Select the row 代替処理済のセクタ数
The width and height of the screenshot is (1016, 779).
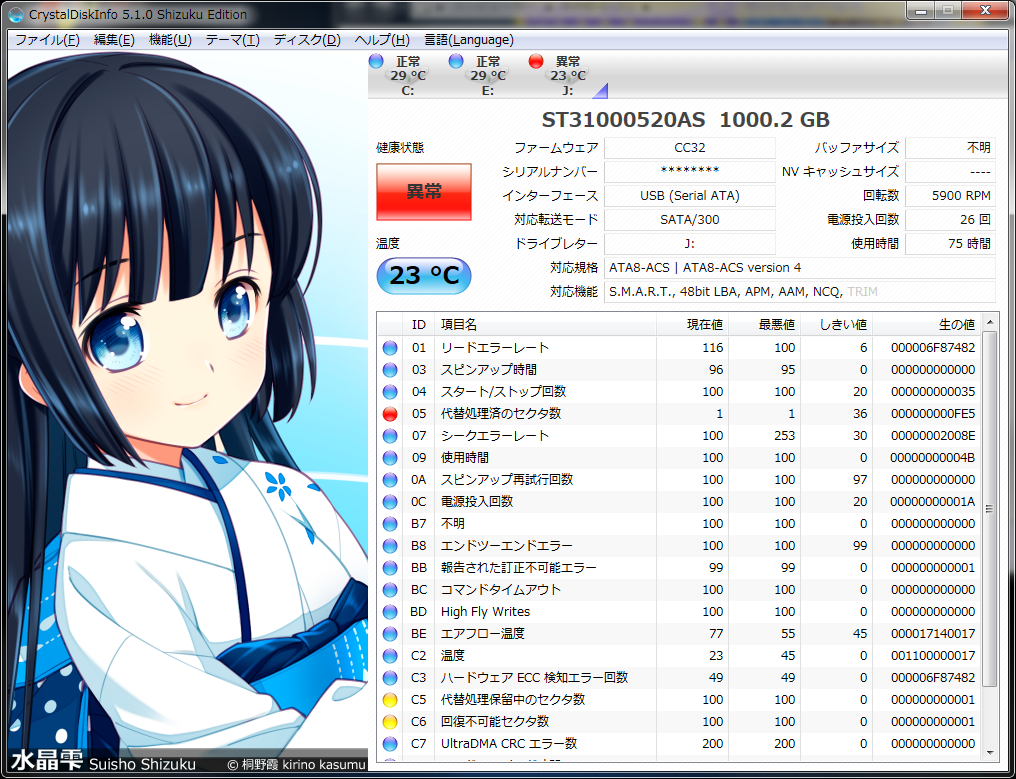(678, 414)
